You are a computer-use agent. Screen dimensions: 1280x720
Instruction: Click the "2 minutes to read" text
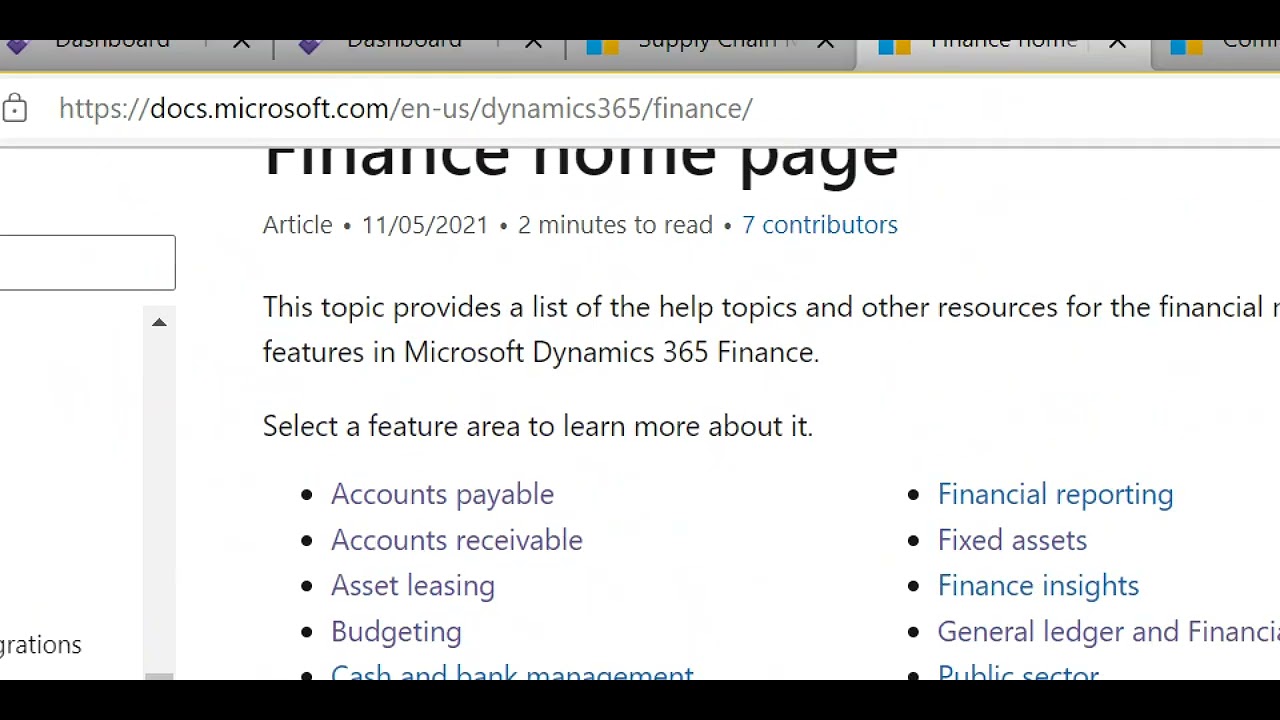[x=615, y=225]
